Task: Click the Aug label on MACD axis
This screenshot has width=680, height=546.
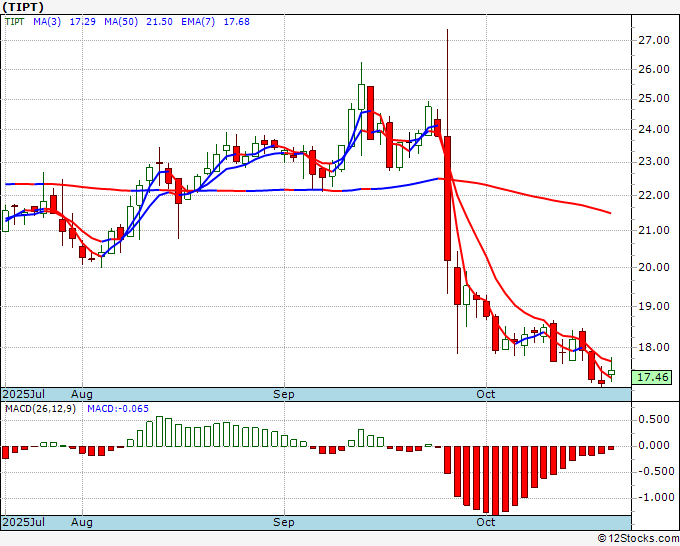Action: pos(82,522)
